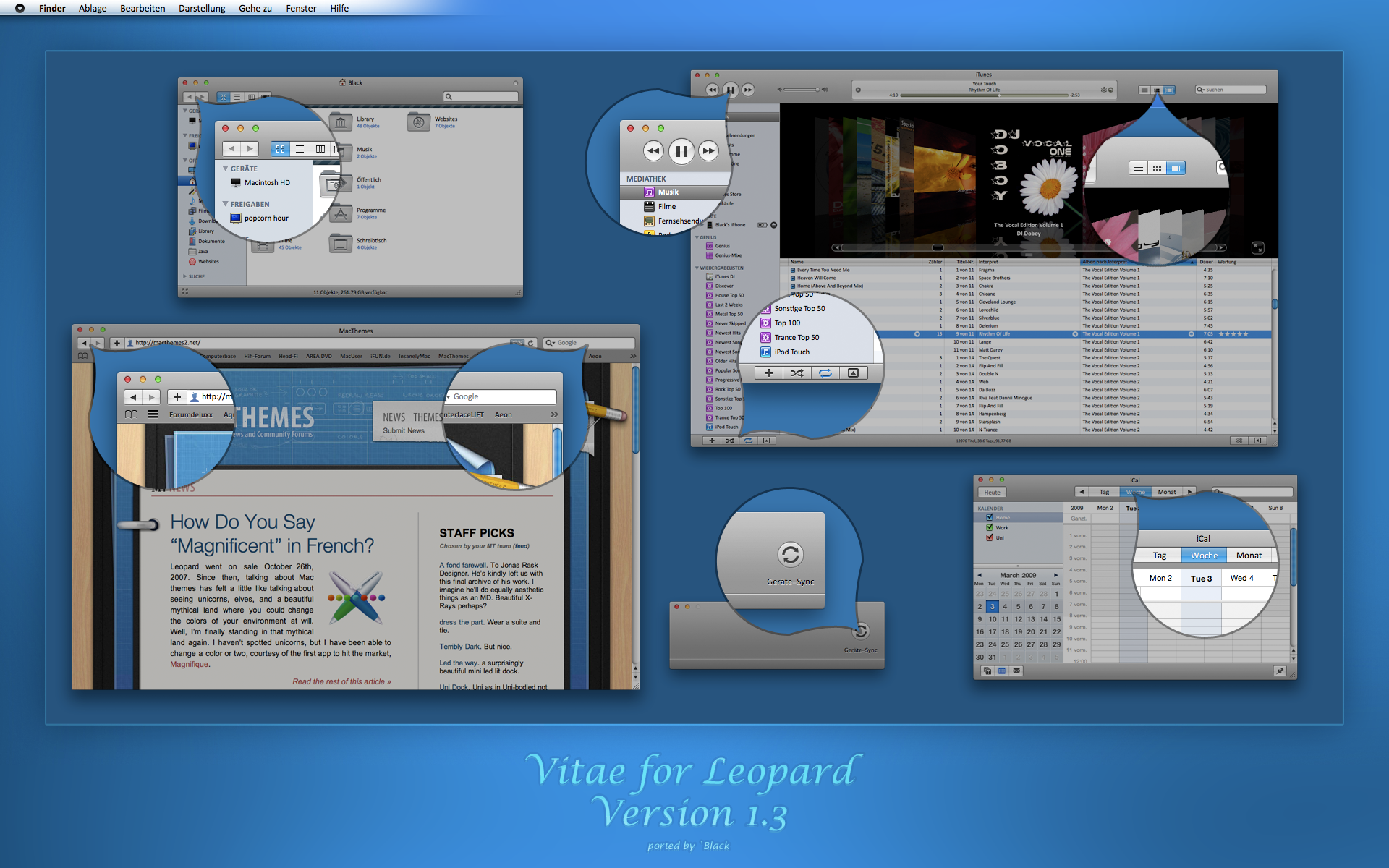Open the Schreibtisch folder in Finder window

pos(340,244)
